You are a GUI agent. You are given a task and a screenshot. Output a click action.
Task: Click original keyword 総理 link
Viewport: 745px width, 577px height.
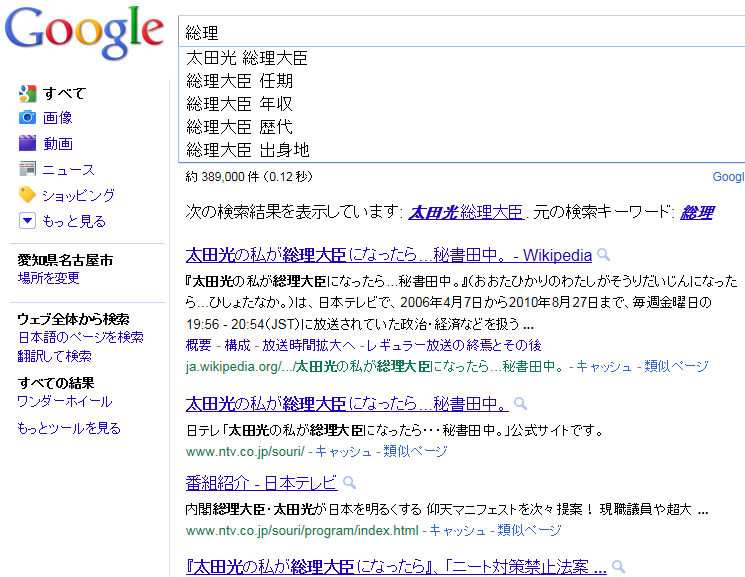697,212
